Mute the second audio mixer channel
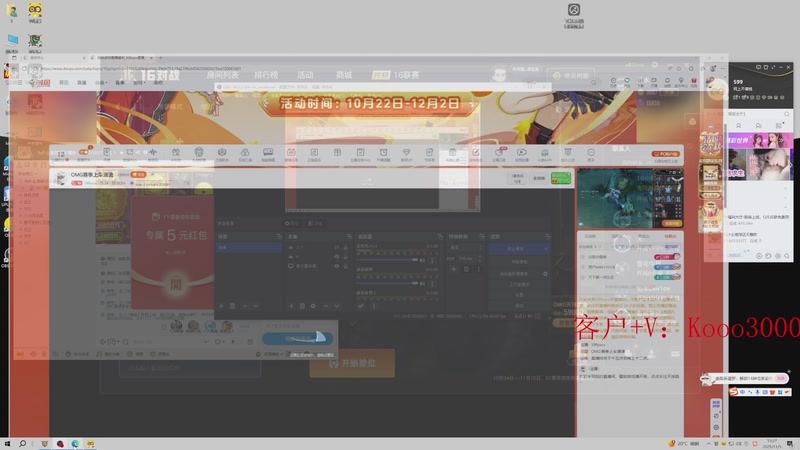This screenshot has width=800, height=450. tap(422, 284)
